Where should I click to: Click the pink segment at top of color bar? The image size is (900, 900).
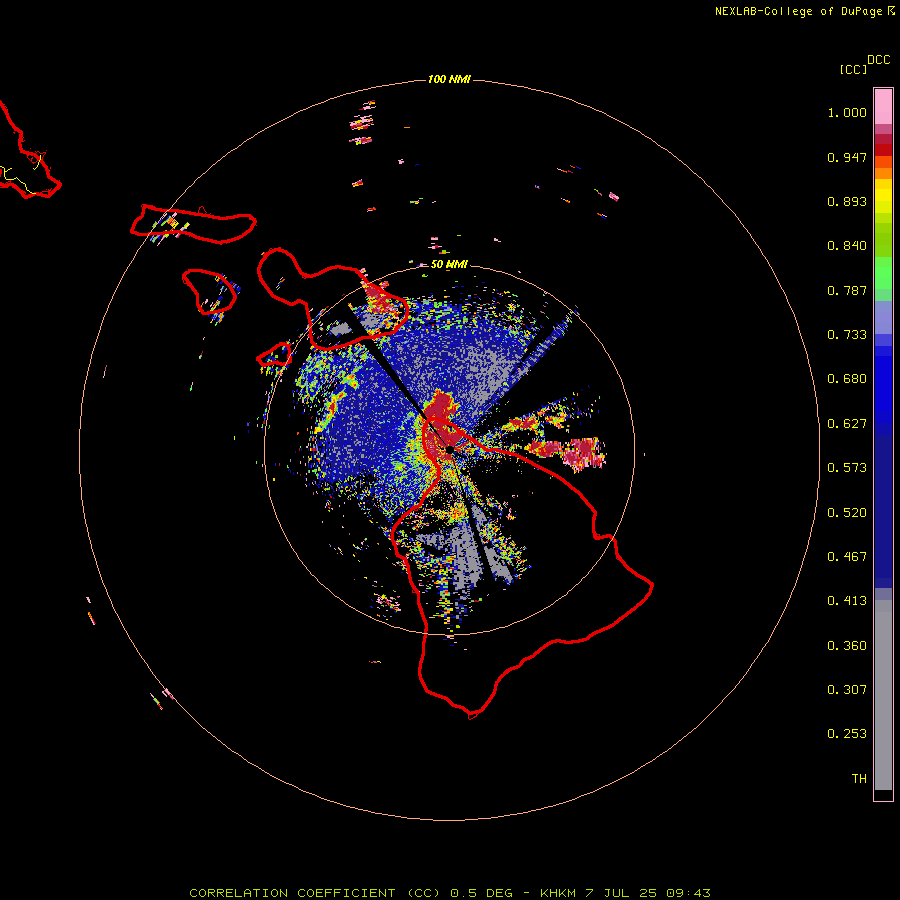883,107
